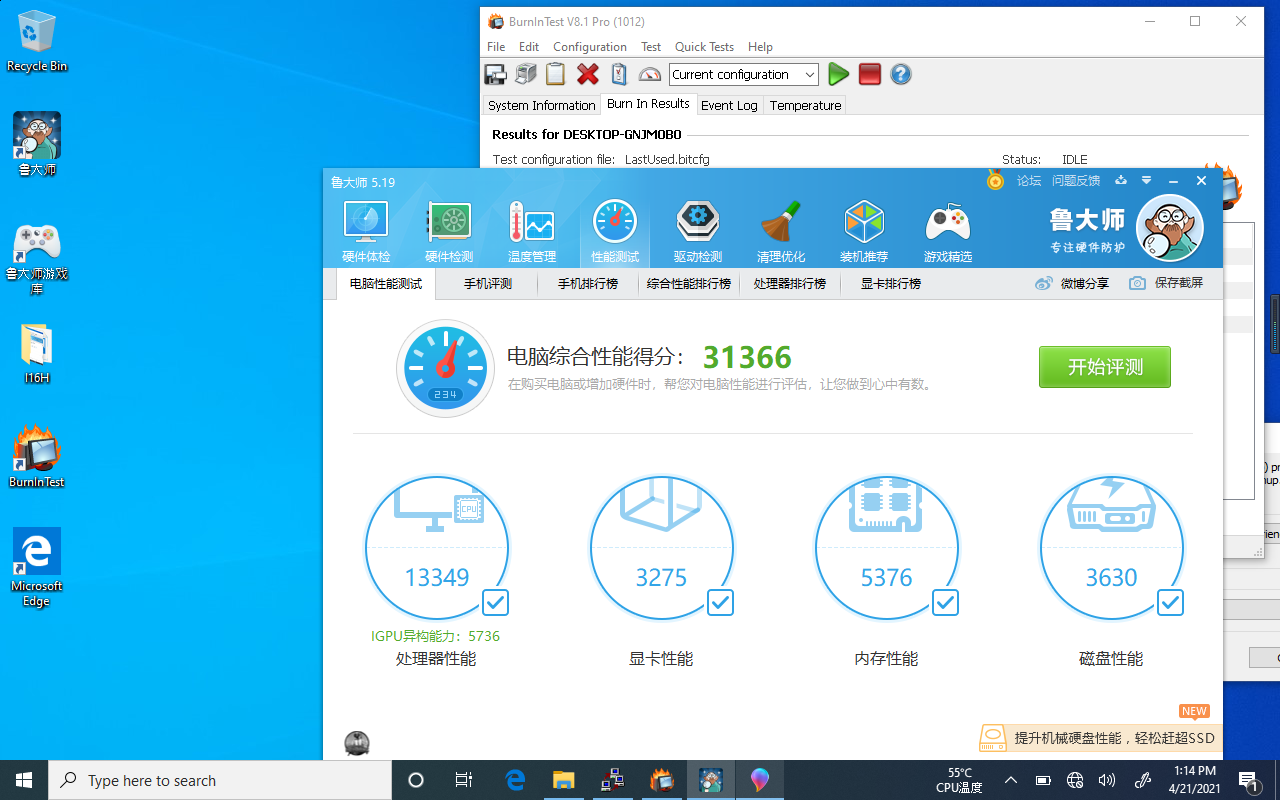Viewport: 1280px width, 800px height.
Task: Open BurnInTest help with the question mark icon
Action: pyautogui.click(x=900, y=74)
